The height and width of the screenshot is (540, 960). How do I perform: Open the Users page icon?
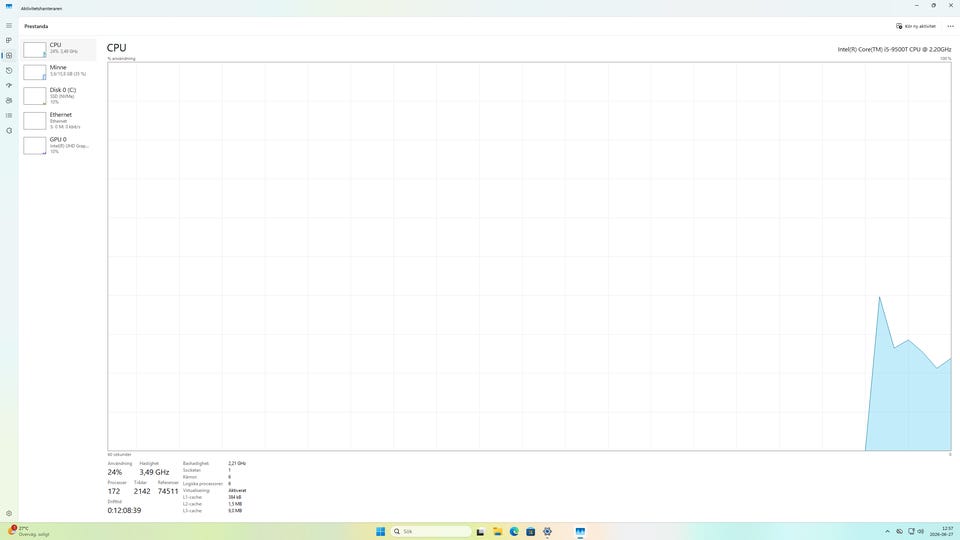(x=9, y=100)
